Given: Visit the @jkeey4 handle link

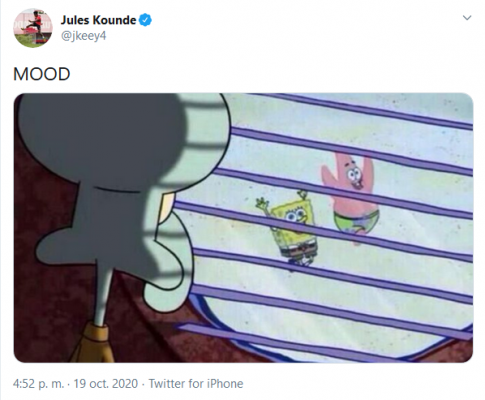Looking at the screenshot, I should (83, 36).
